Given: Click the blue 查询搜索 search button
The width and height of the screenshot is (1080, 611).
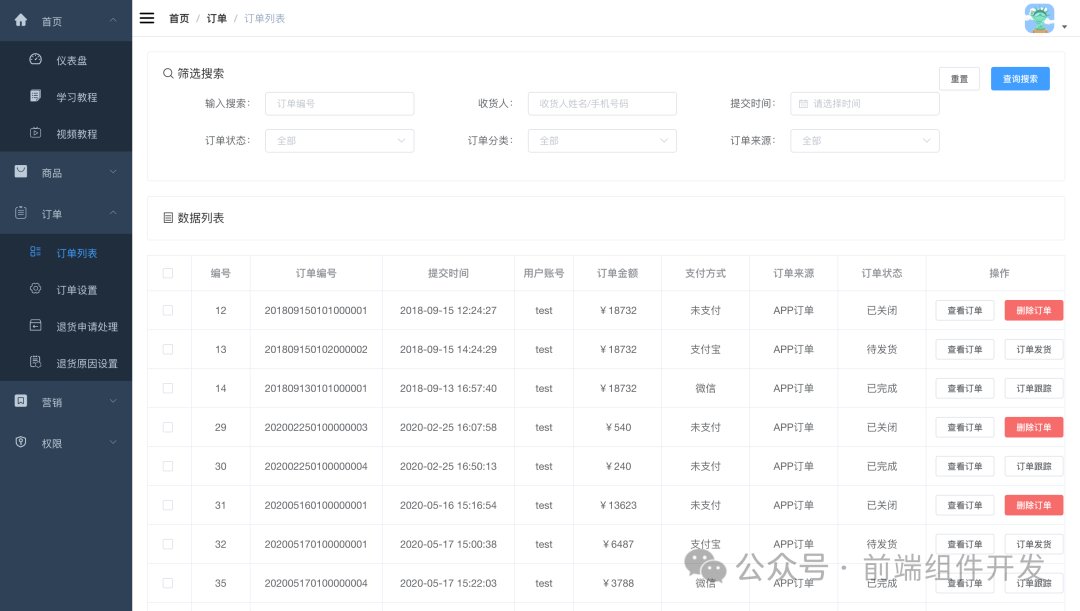Looking at the screenshot, I should coord(1020,78).
